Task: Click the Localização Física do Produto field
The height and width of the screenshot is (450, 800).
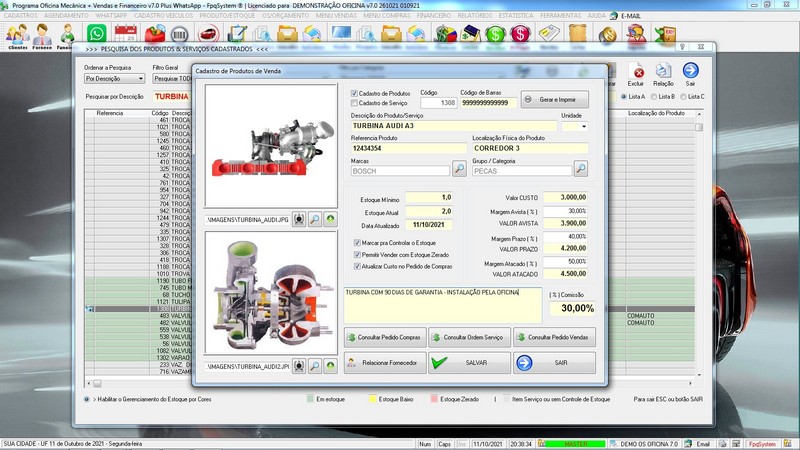Action: click(x=530, y=148)
